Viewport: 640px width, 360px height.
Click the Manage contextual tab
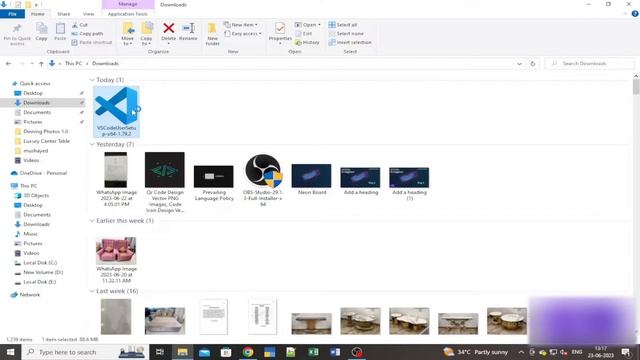pyautogui.click(x=128, y=4)
